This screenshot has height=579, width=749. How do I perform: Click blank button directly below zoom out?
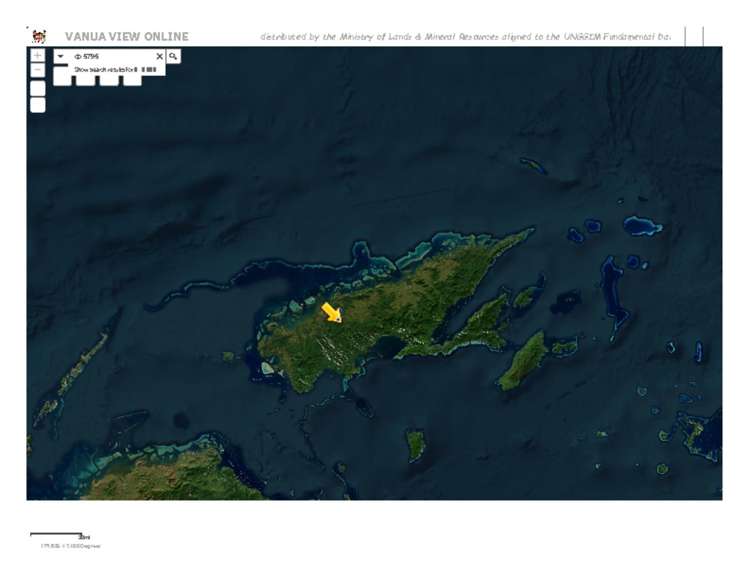[37, 88]
